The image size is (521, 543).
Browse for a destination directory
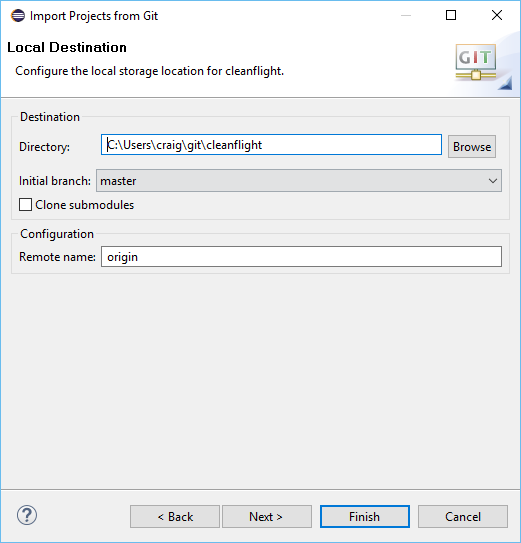click(x=472, y=146)
